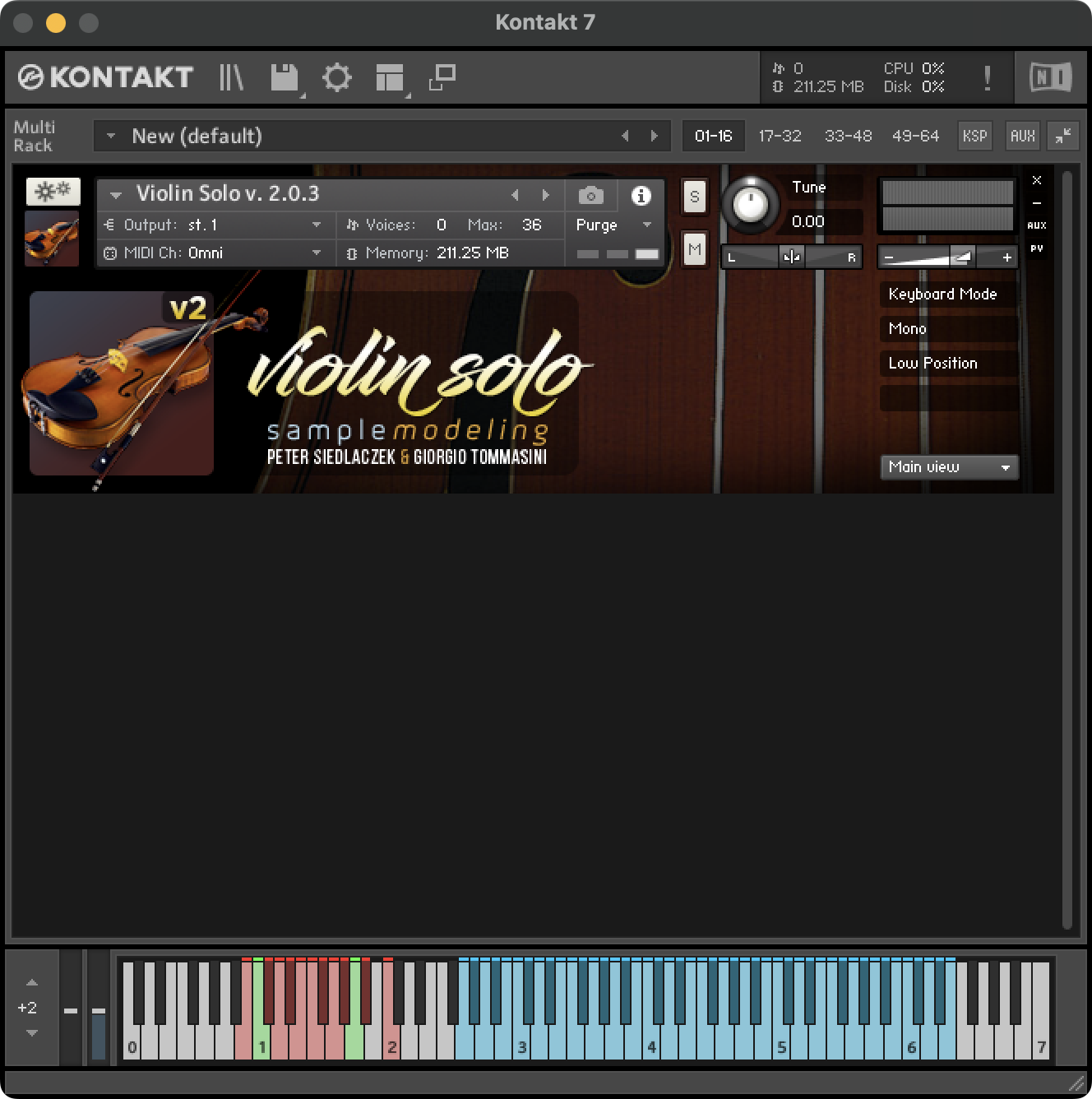
Task: Click the panic exclamation mark button
Action: point(987,78)
